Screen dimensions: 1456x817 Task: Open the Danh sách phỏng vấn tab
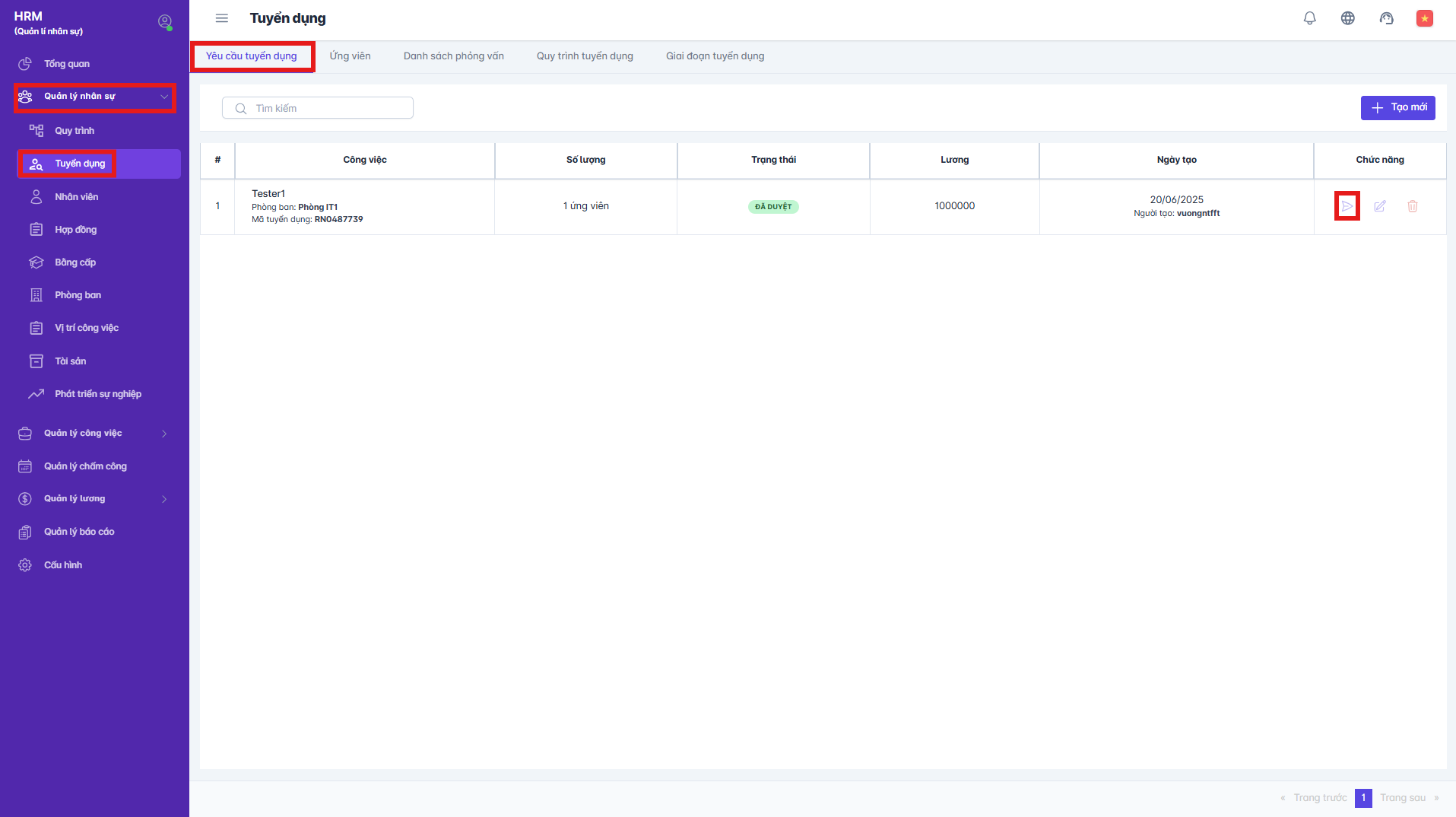[x=453, y=56]
